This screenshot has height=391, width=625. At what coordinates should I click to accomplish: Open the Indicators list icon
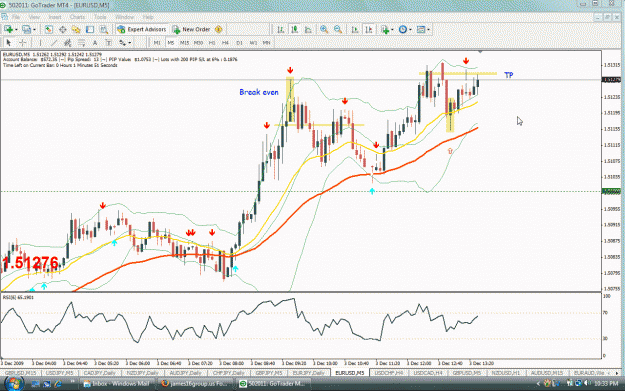385,29
